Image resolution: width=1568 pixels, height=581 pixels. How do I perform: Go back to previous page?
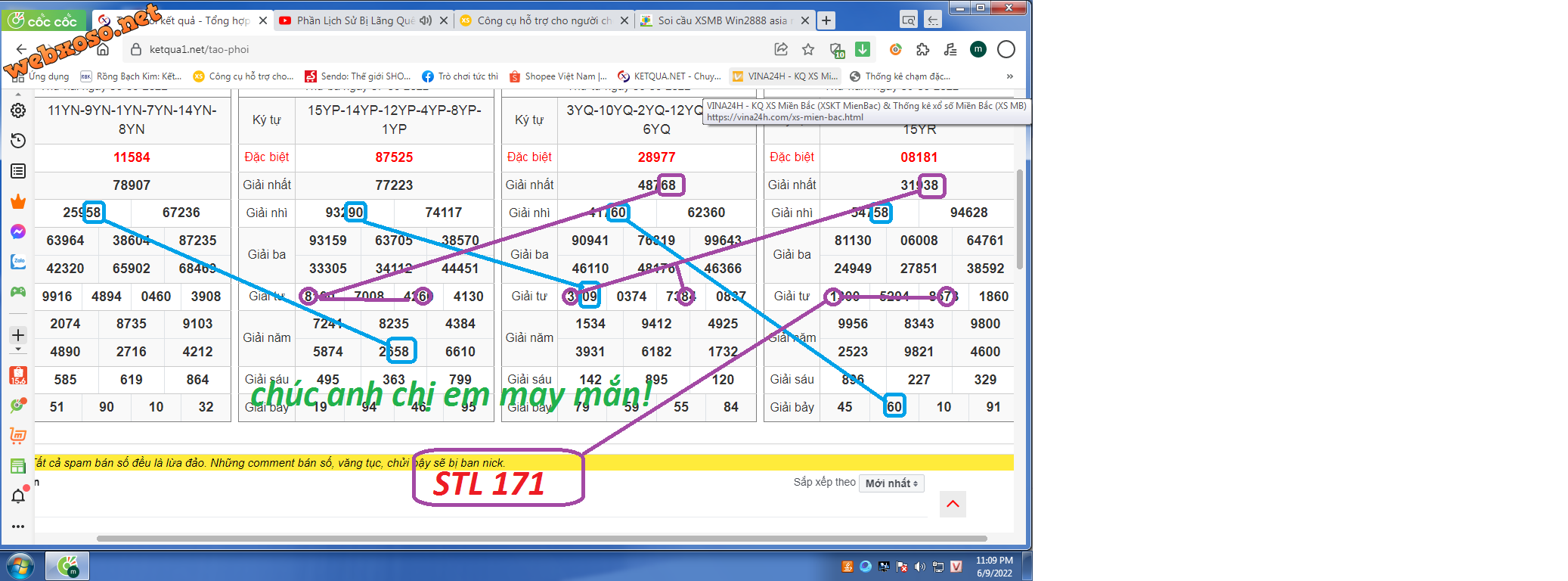(21, 50)
